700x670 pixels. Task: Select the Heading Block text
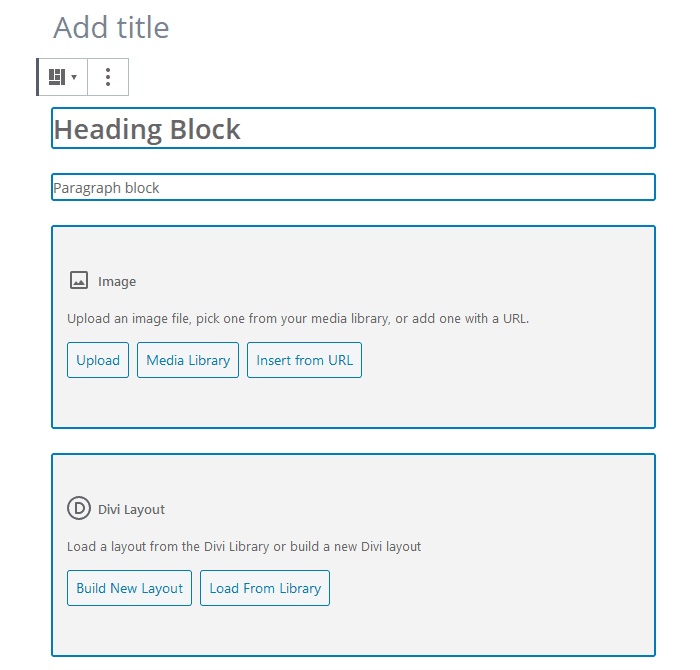pyautogui.click(x=147, y=129)
